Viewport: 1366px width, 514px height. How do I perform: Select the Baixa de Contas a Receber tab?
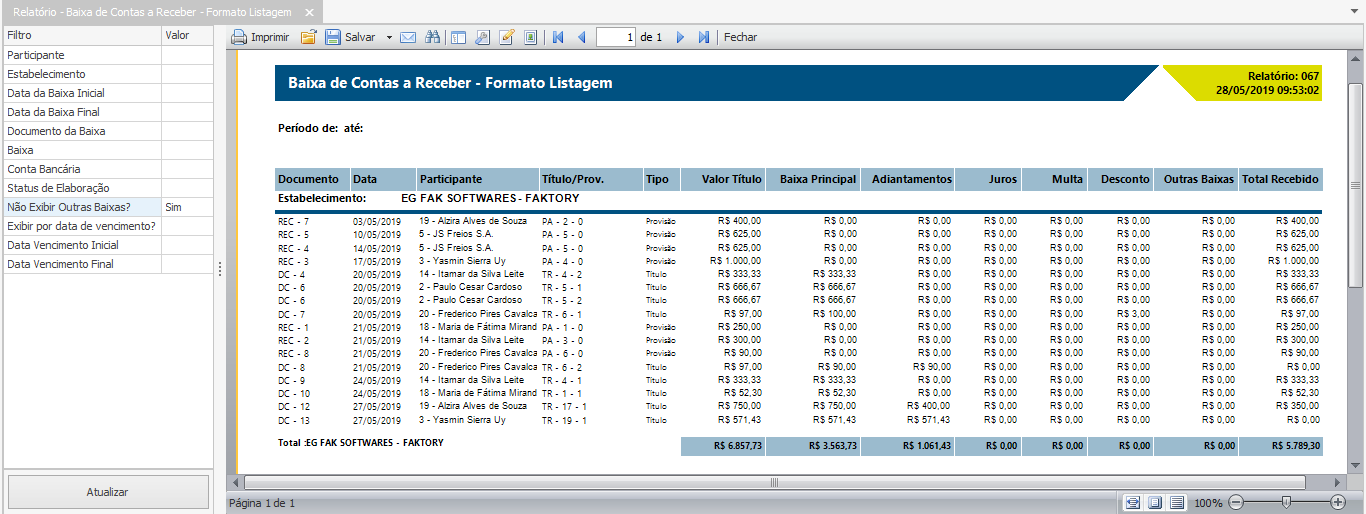click(152, 12)
